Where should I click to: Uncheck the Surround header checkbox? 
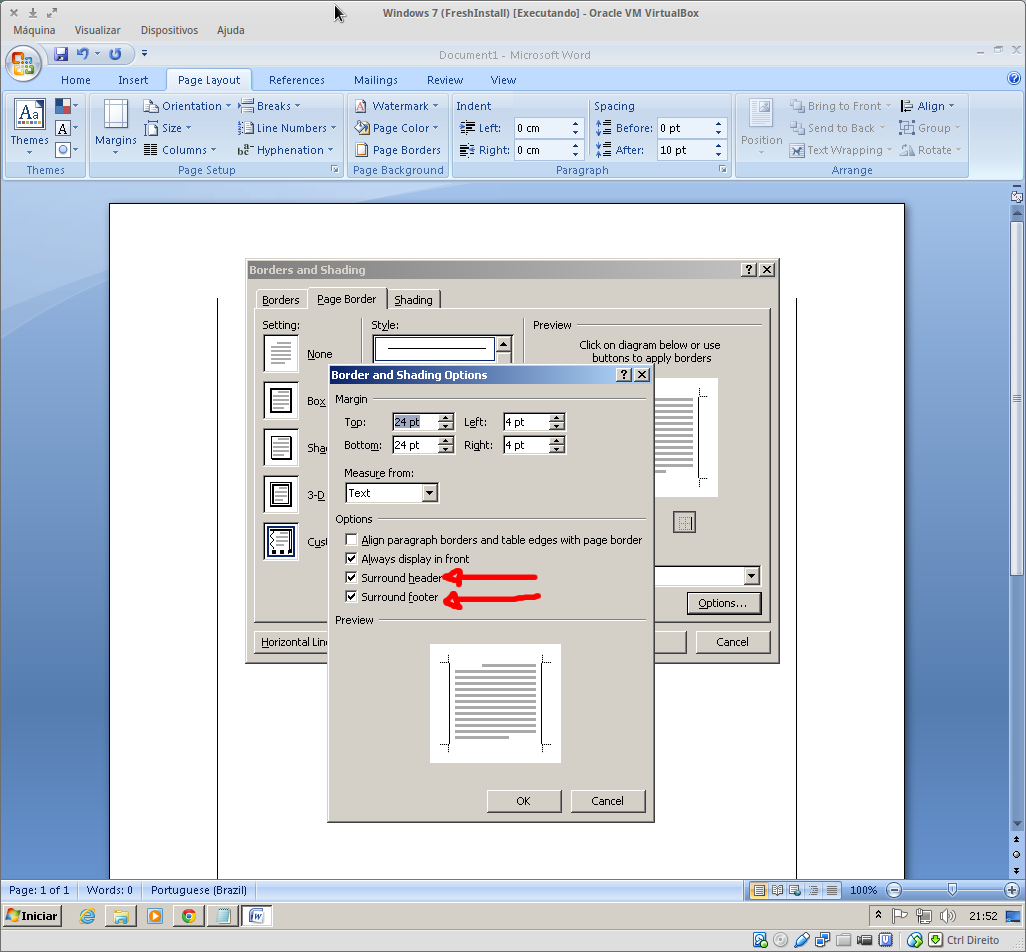pos(351,578)
